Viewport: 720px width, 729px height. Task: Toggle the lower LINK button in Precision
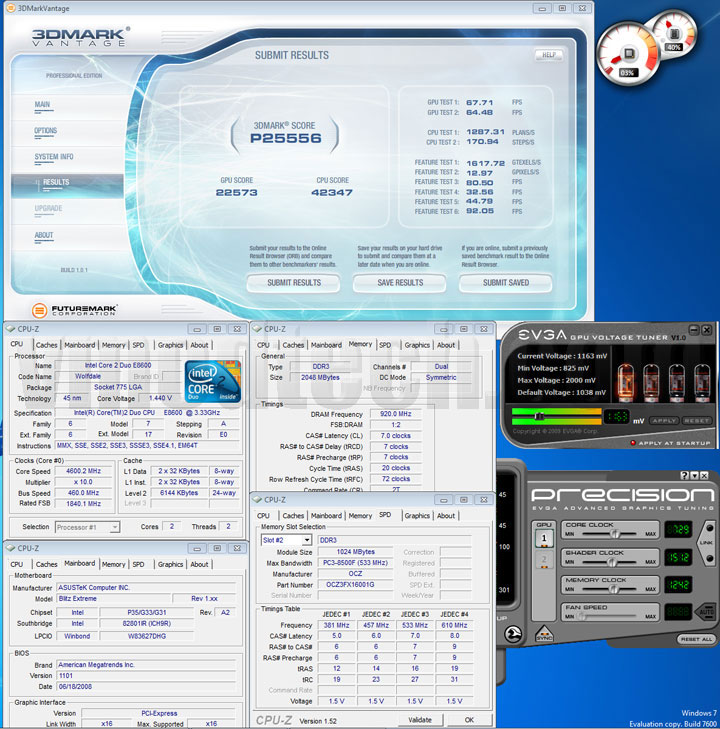pyautogui.click(x=710, y=557)
